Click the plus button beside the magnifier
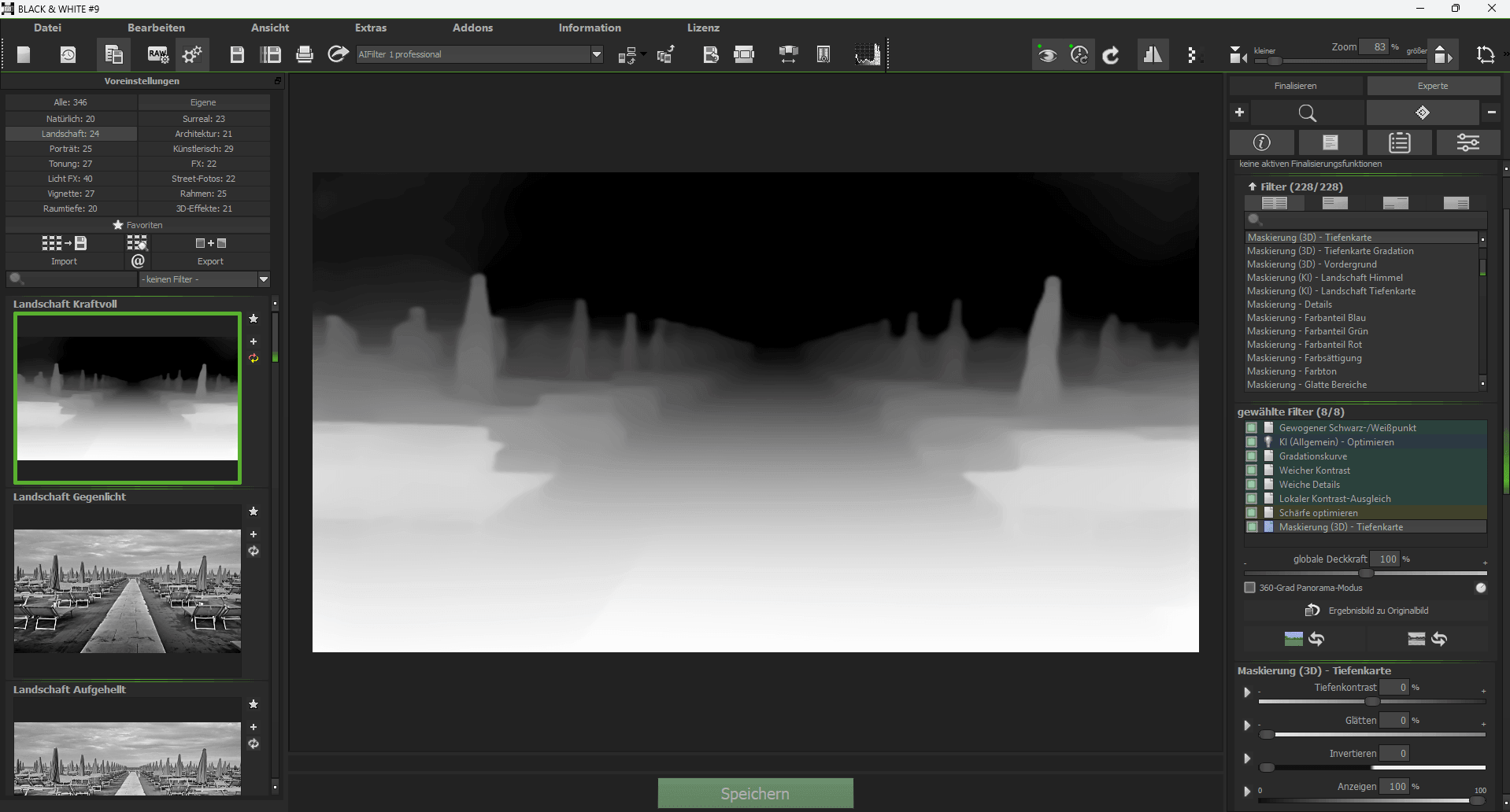This screenshot has height=812, width=1510. pos(1239,113)
